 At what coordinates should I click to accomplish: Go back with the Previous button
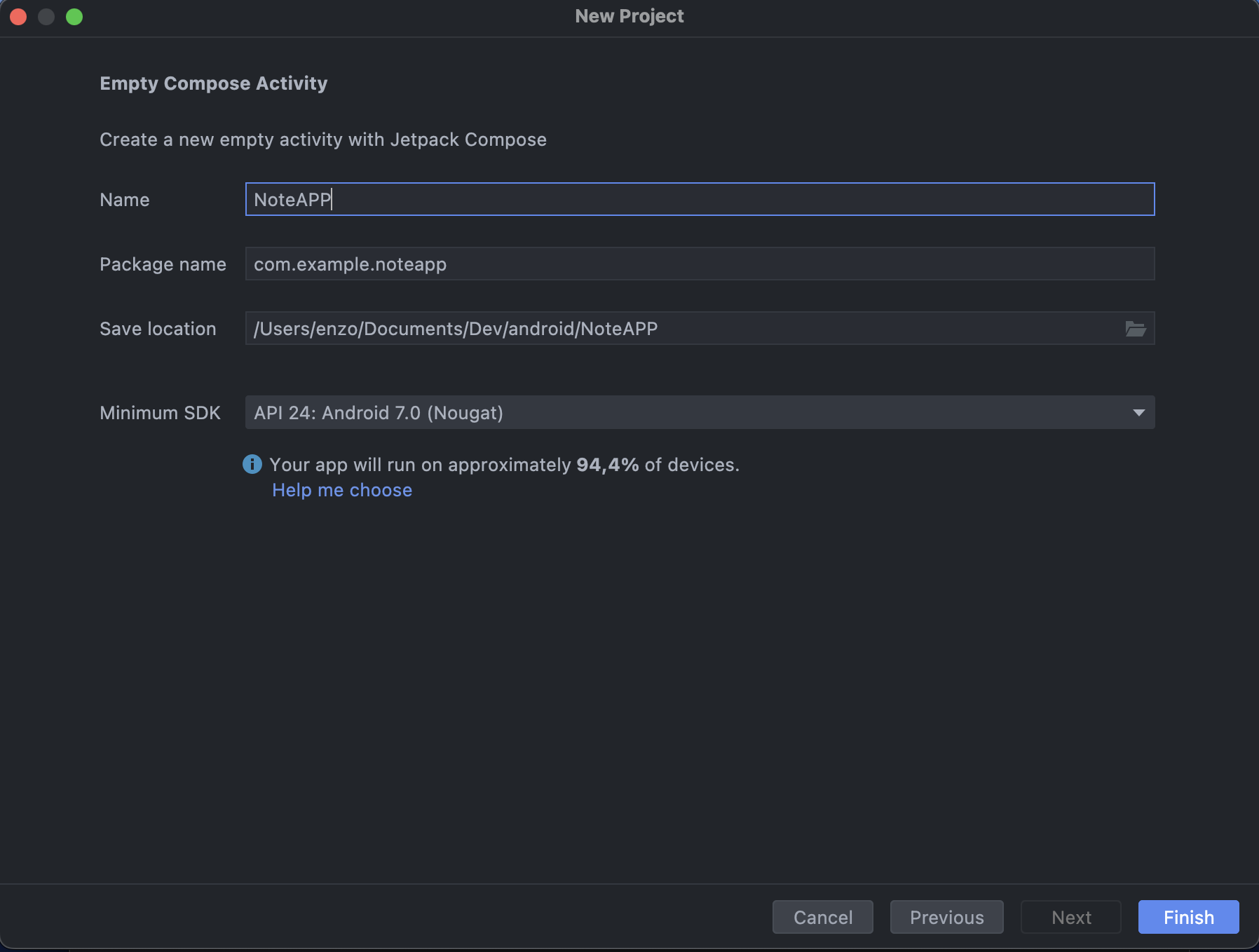coord(947,917)
